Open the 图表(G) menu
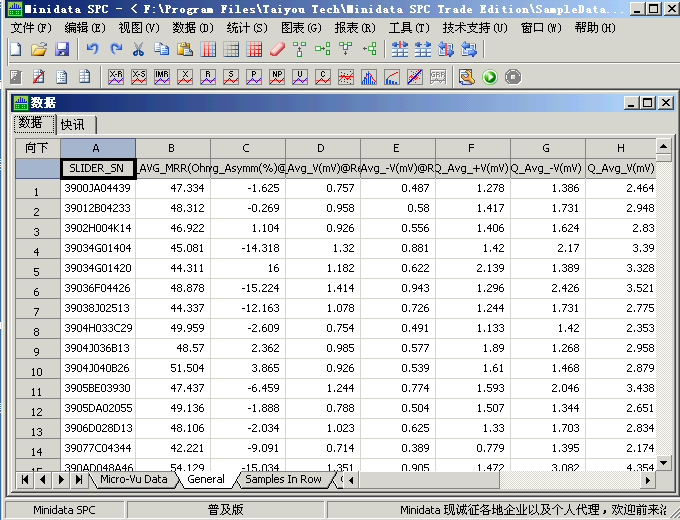The height and width of the screenshot is (520, 680). click(301, 28)
